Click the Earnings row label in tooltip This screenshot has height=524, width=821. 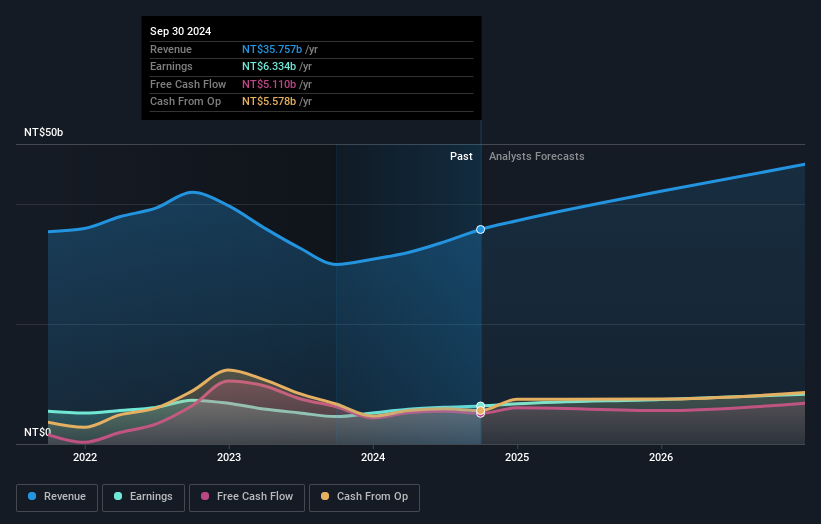[x=171, y=66]
